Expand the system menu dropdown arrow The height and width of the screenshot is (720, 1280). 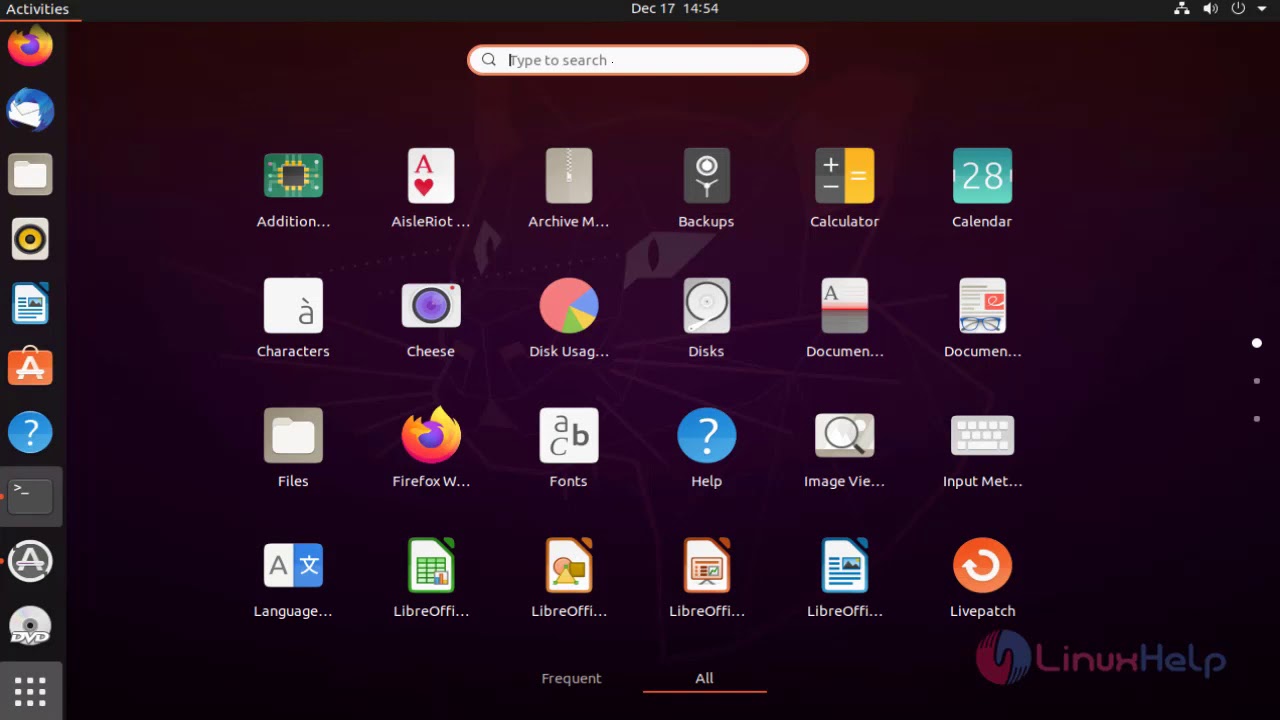(x=1262, y=8)
